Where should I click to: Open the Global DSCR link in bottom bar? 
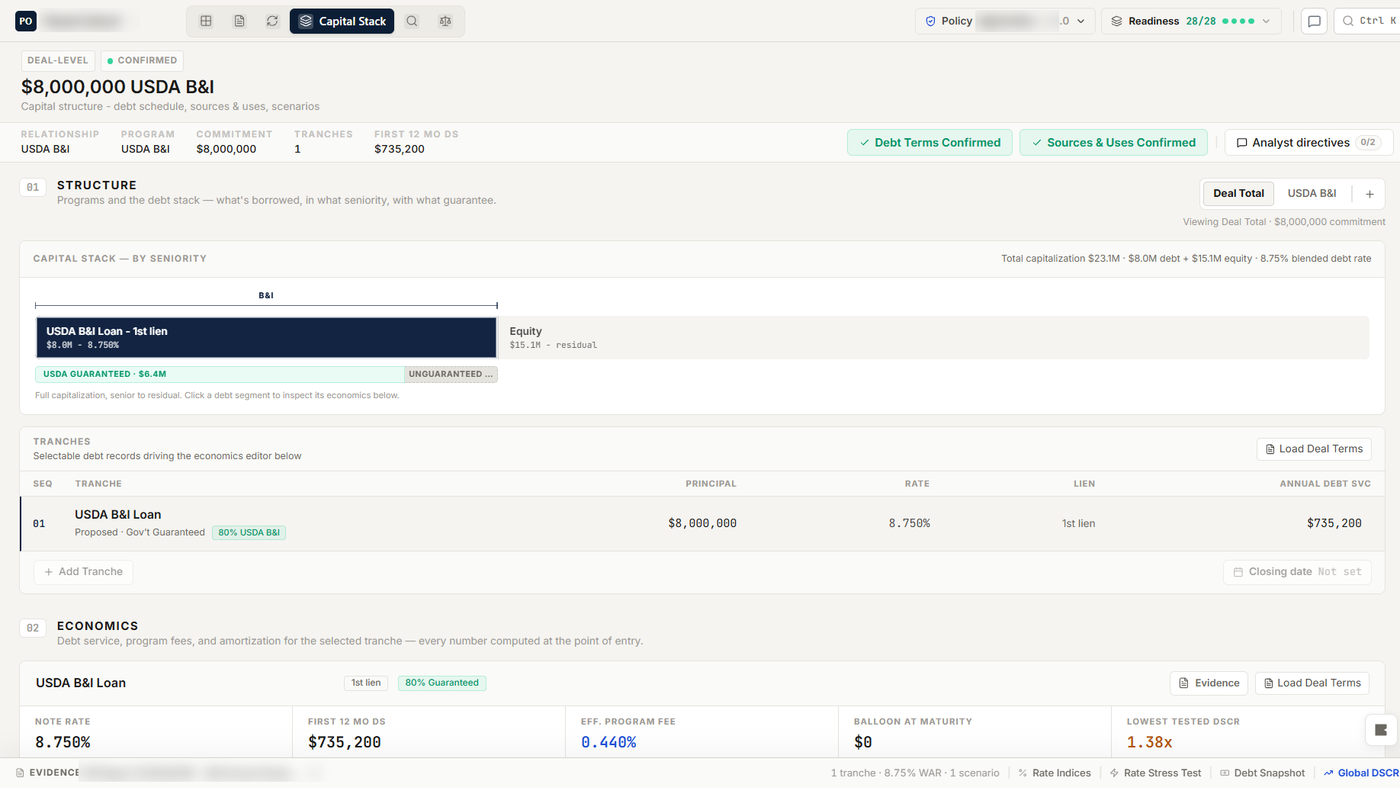pos(1361,773)
